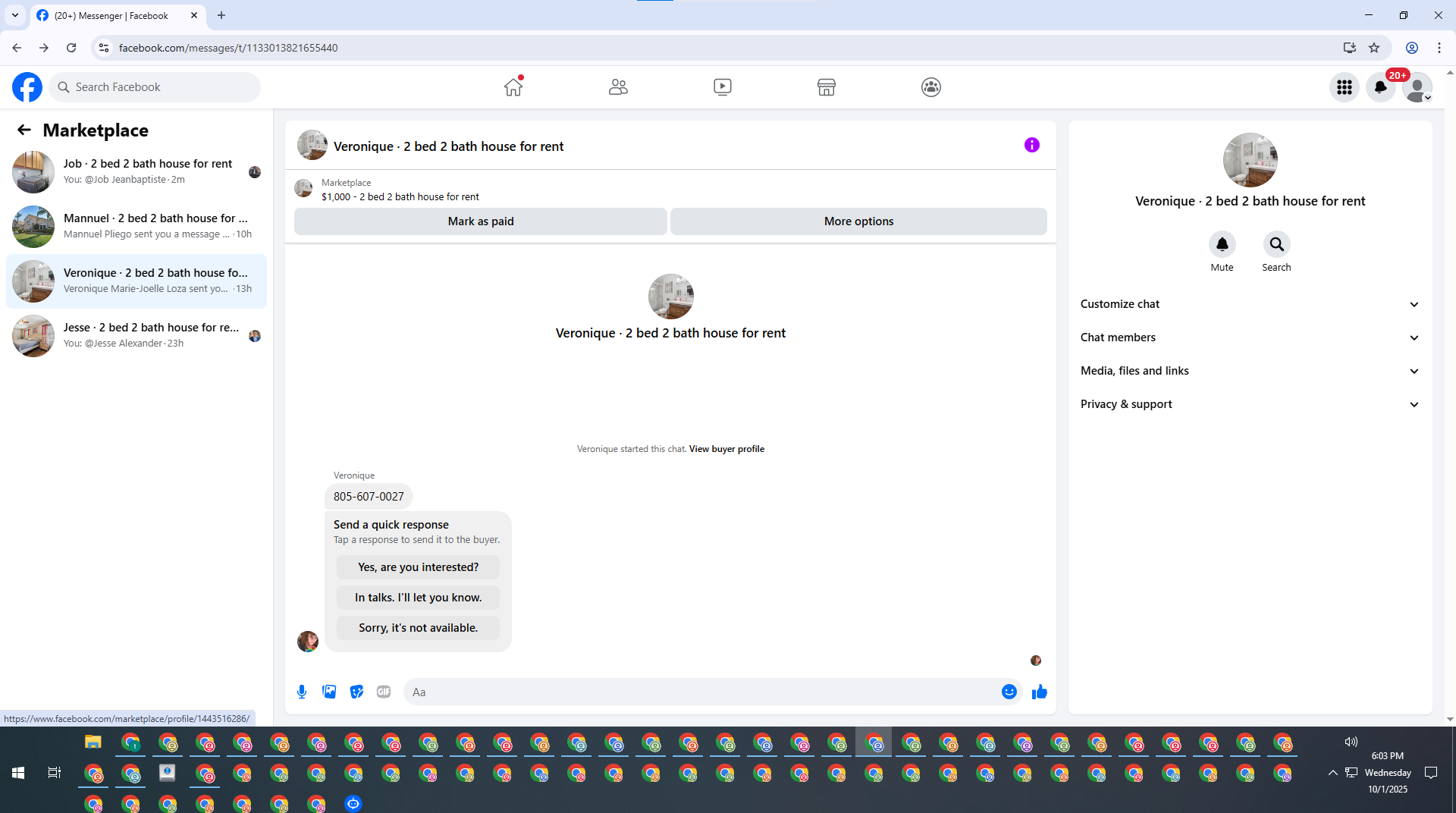Screen dimensions: 1456x813
Task: Open the listing thumbnail in chat header
Action: (312, 145)
